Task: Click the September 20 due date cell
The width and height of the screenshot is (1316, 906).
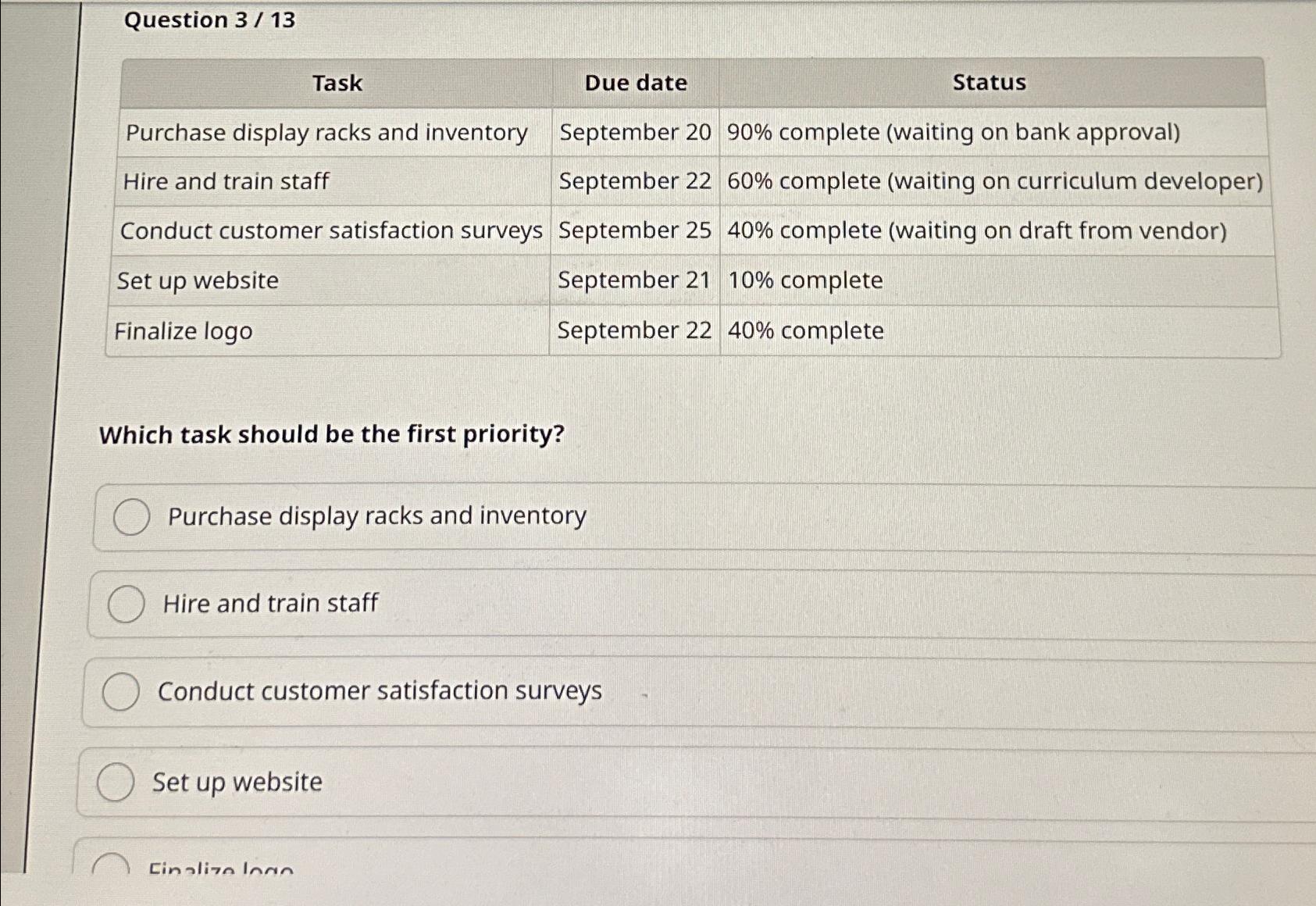Action: click(634, 133)
